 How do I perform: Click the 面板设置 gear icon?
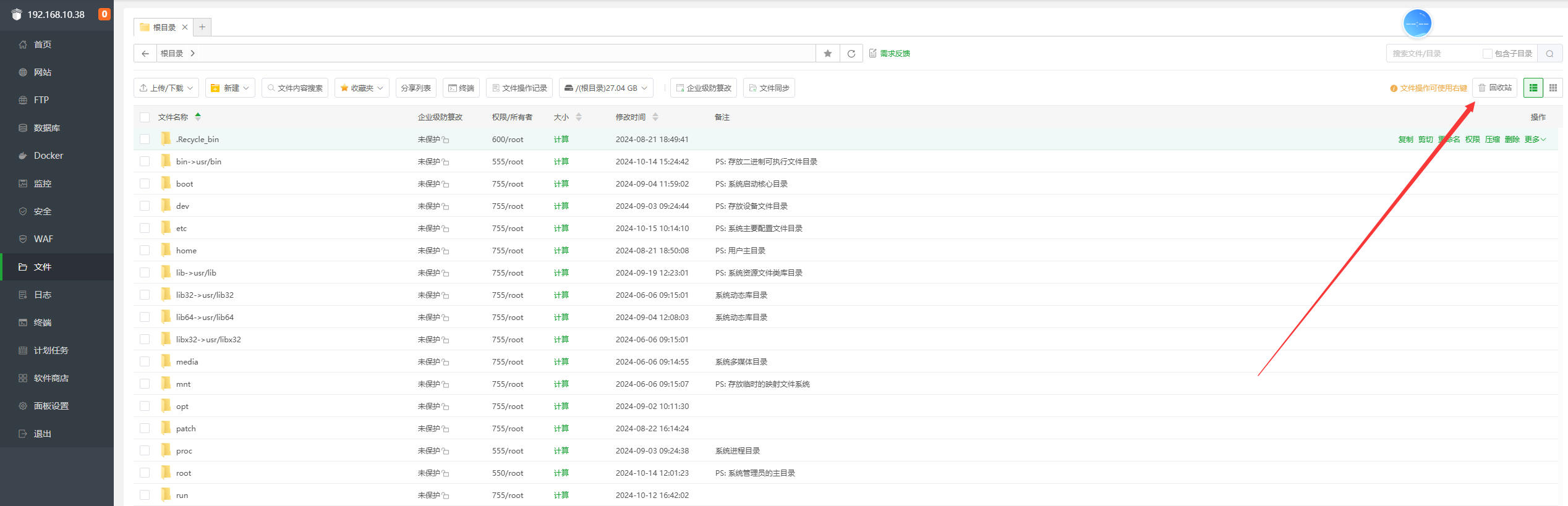pos(23,406)
